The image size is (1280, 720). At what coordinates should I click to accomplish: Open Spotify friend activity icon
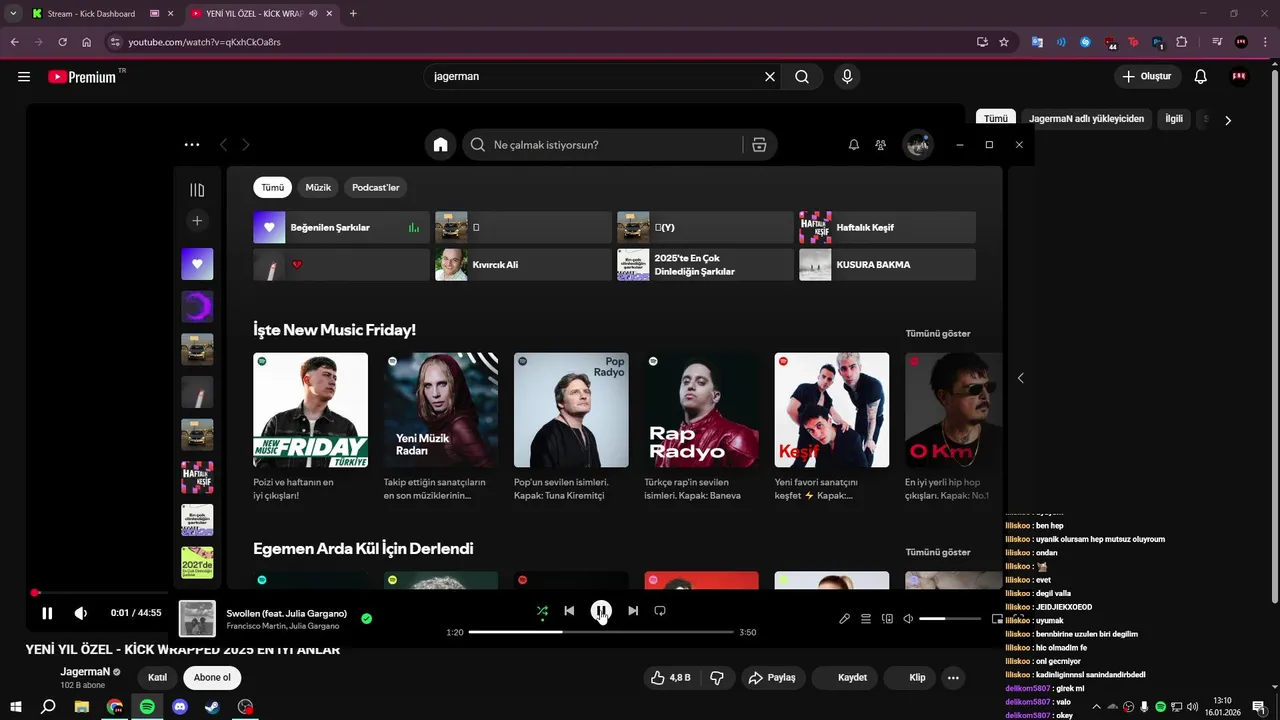point(880,145)
